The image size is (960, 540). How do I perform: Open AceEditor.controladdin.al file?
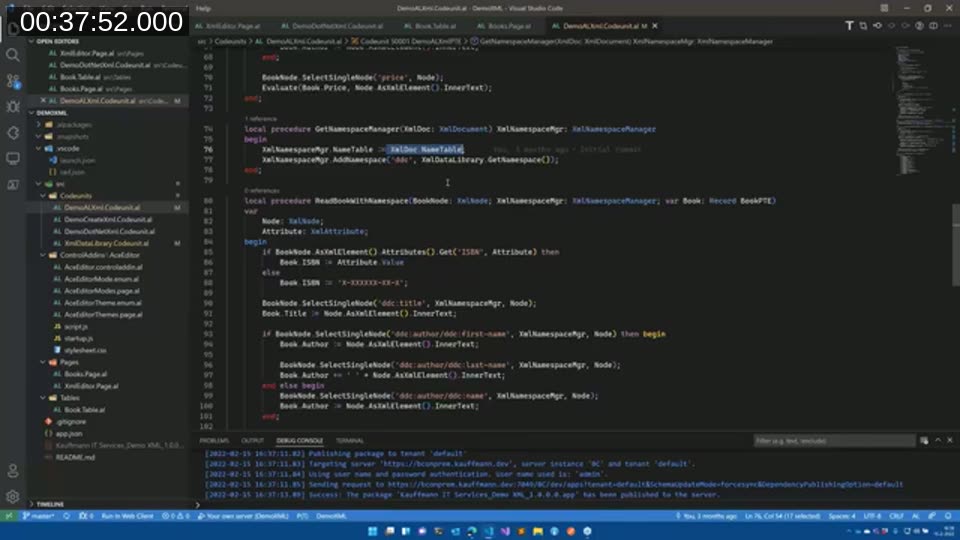pyautogui.click(x=103, y=267)
